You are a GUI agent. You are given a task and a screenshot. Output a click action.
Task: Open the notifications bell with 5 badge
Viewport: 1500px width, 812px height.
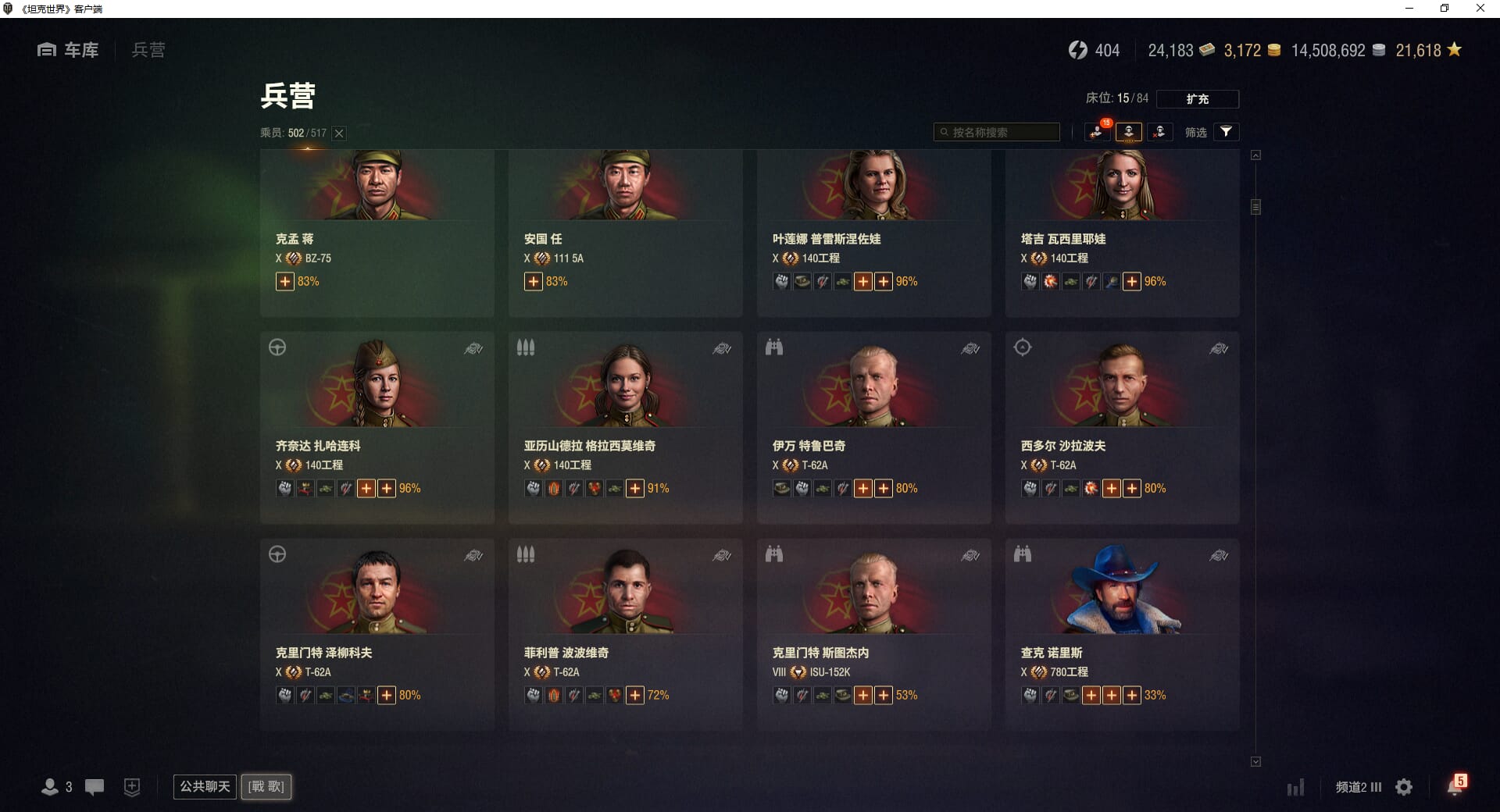coord(1456,785)
